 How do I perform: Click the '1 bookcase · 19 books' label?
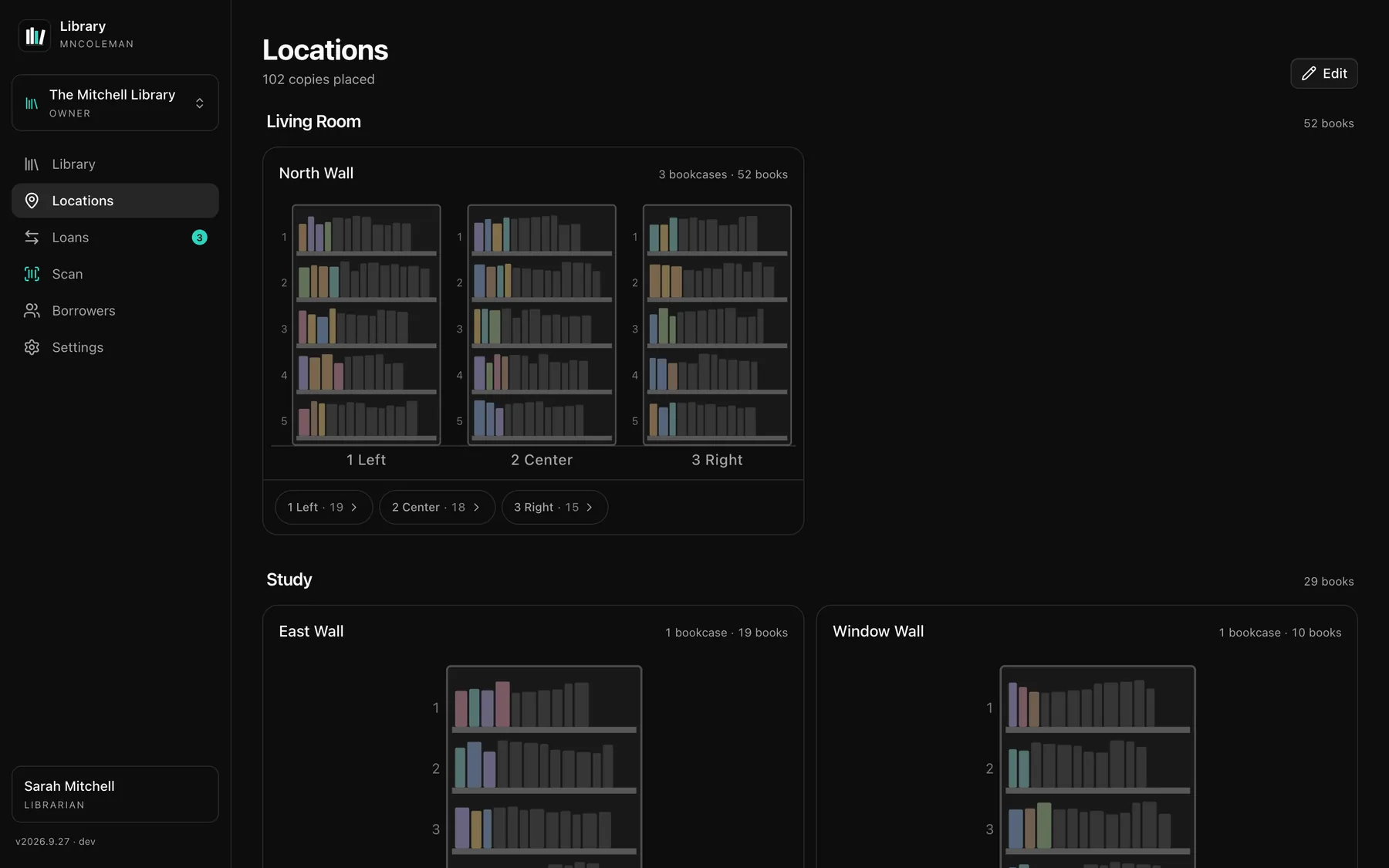coord(727,633)
